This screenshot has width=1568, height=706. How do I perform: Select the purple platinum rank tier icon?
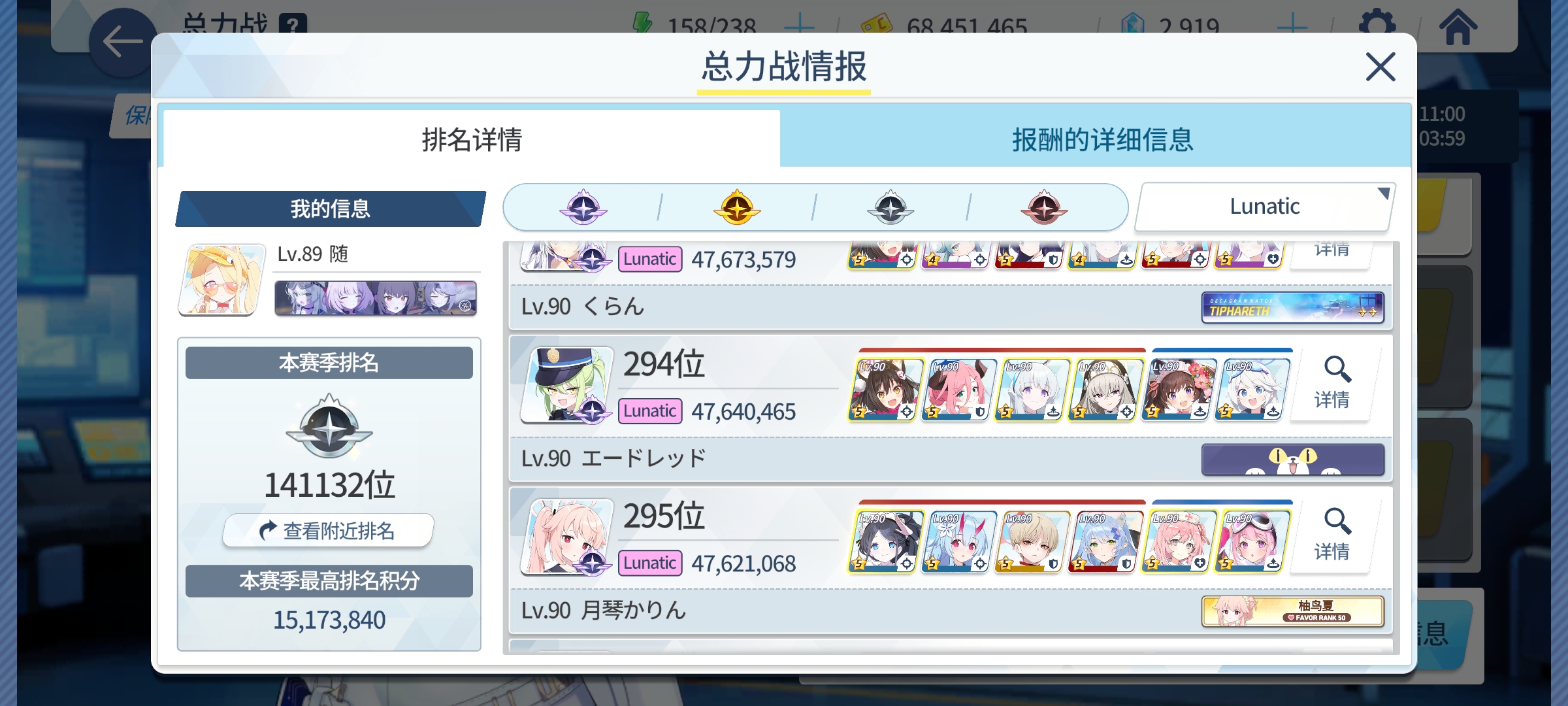click(583, 208)
